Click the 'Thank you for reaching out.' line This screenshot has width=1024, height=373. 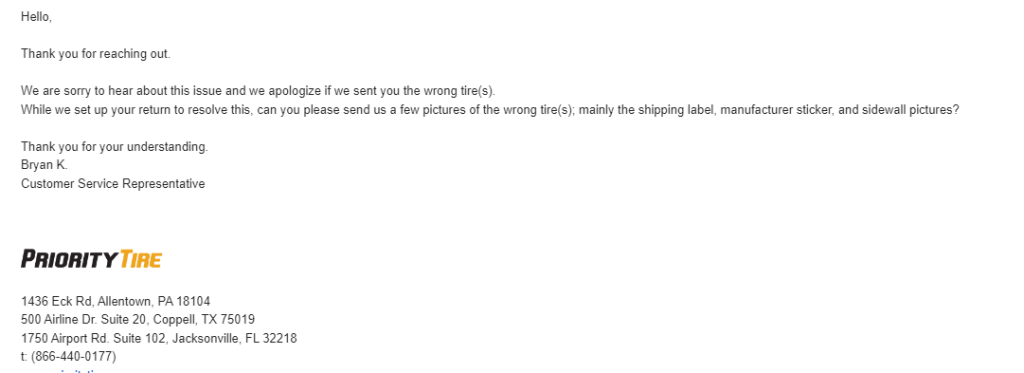click(x=95, y=54)
